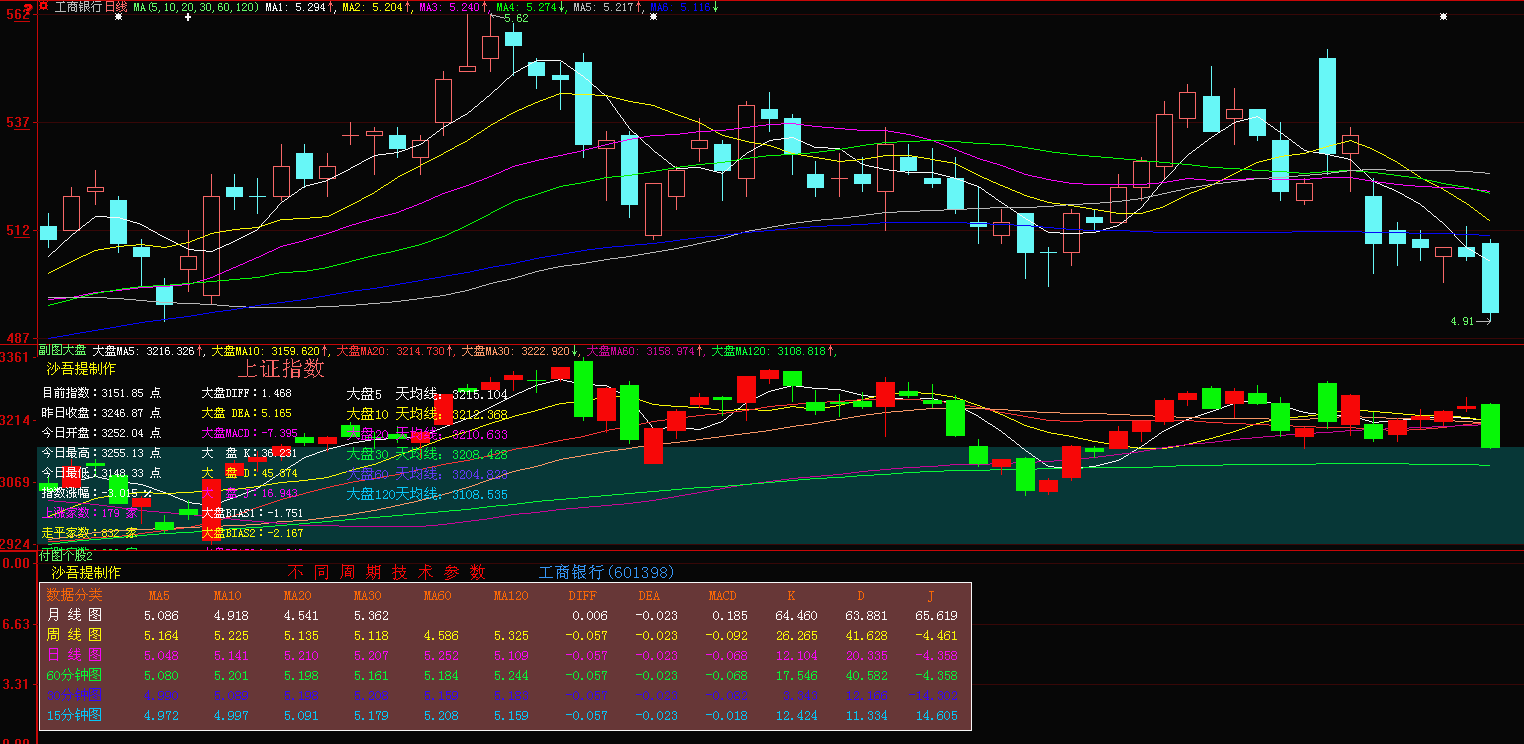Select the 日线 period label in the header
Screen dimensions: 1524x744
tap(116, 7)
